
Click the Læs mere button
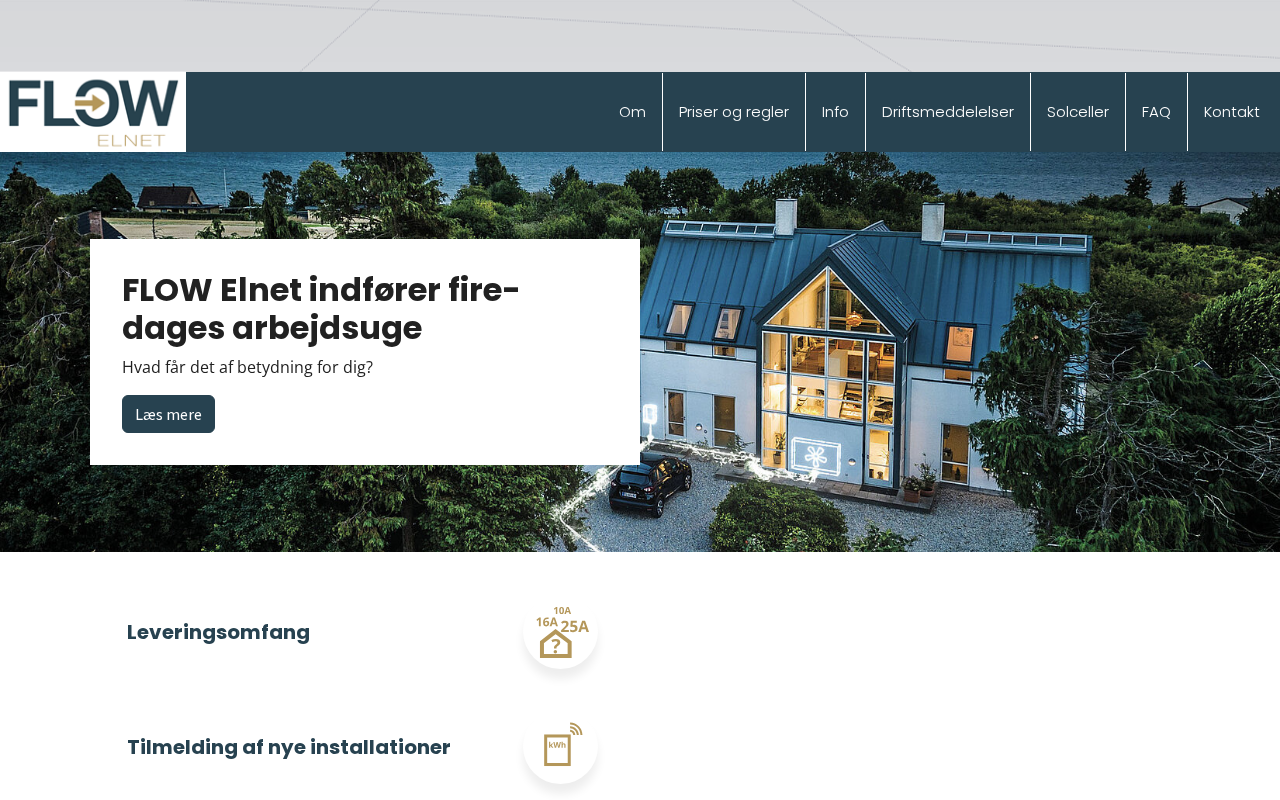click(168, 414)
